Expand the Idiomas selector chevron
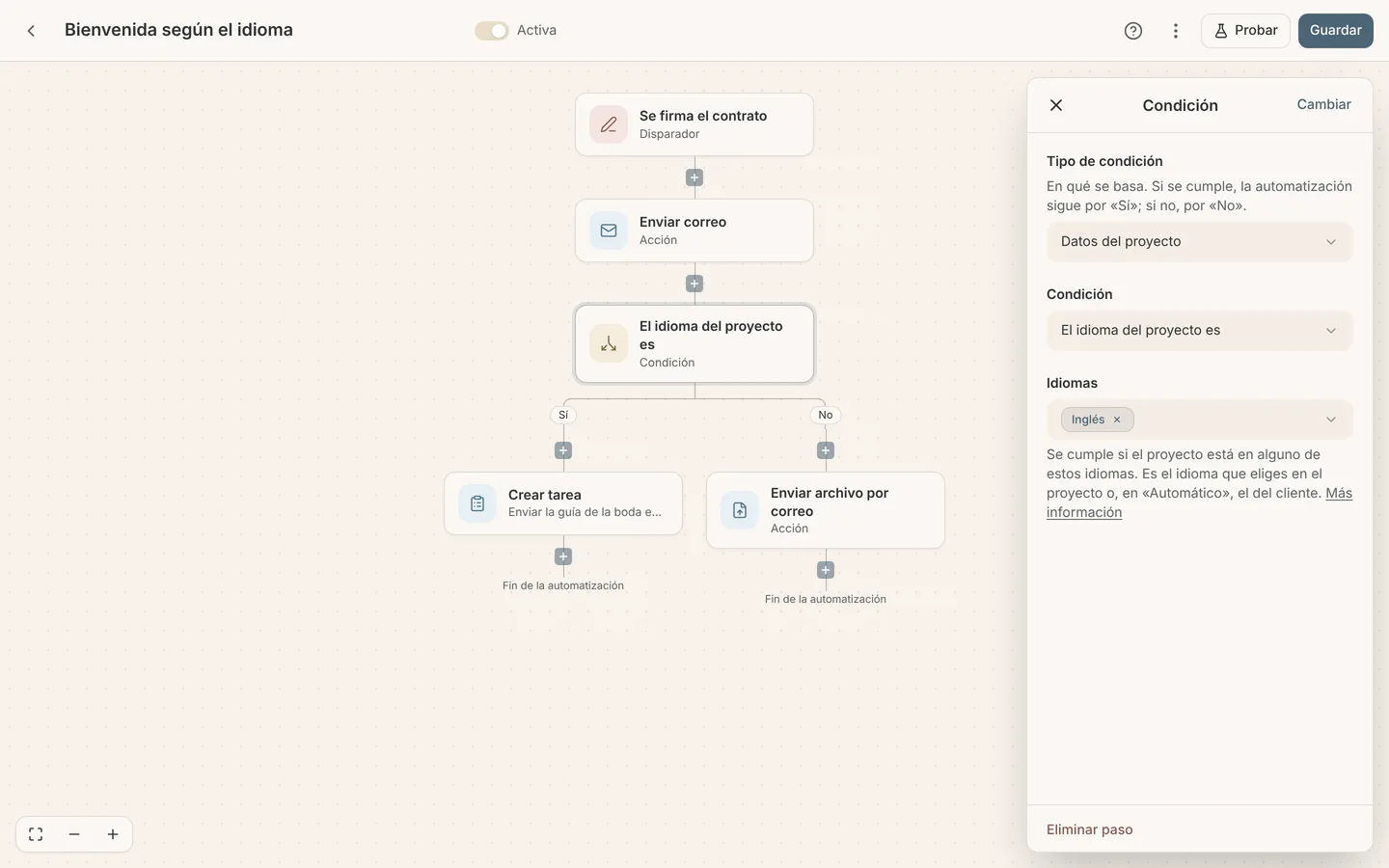 [1331, 420]
